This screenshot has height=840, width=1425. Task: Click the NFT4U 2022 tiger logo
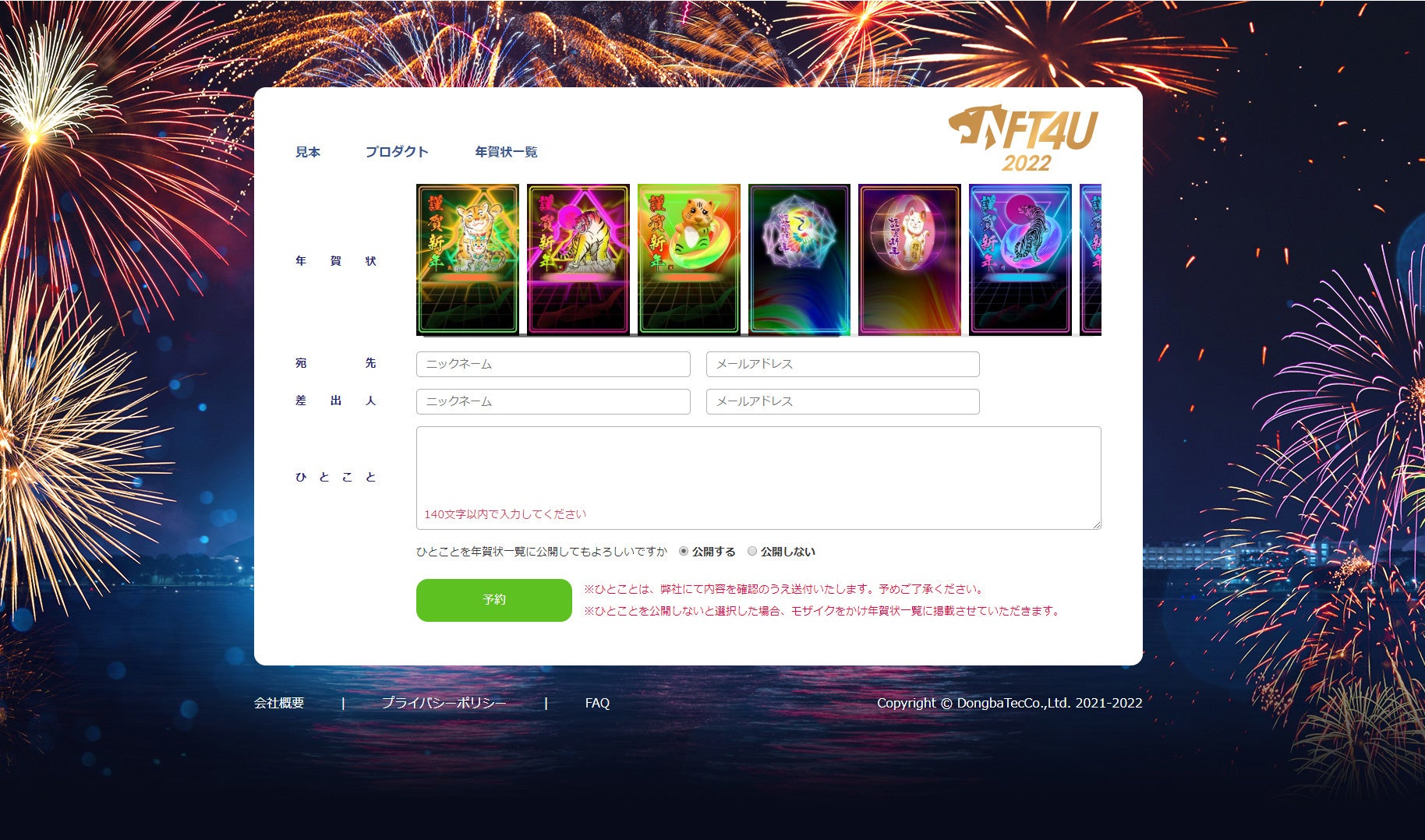[x=1023, y=139]
